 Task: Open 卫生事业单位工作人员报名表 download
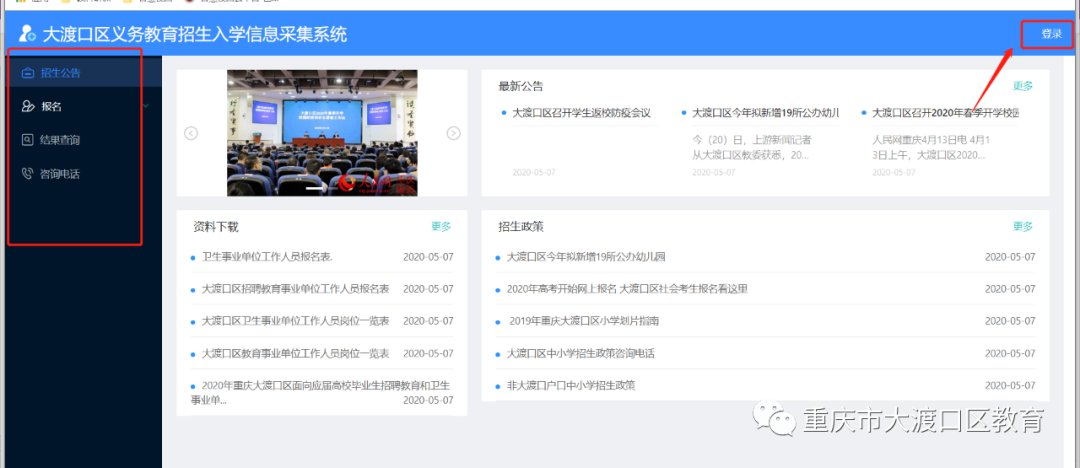267,257
